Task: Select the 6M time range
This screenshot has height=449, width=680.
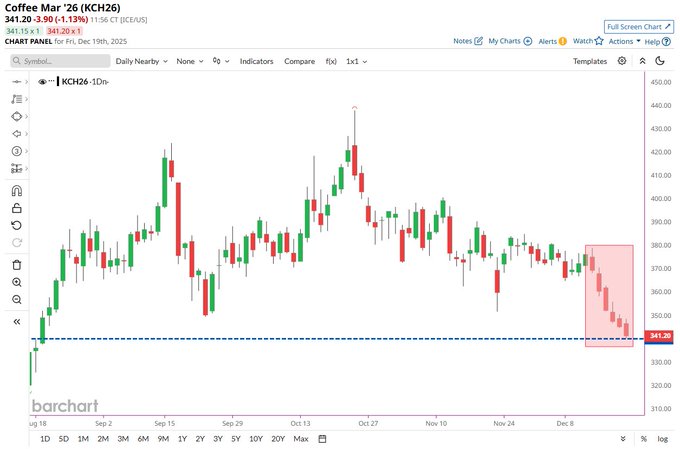Action: tap(142, 439)
